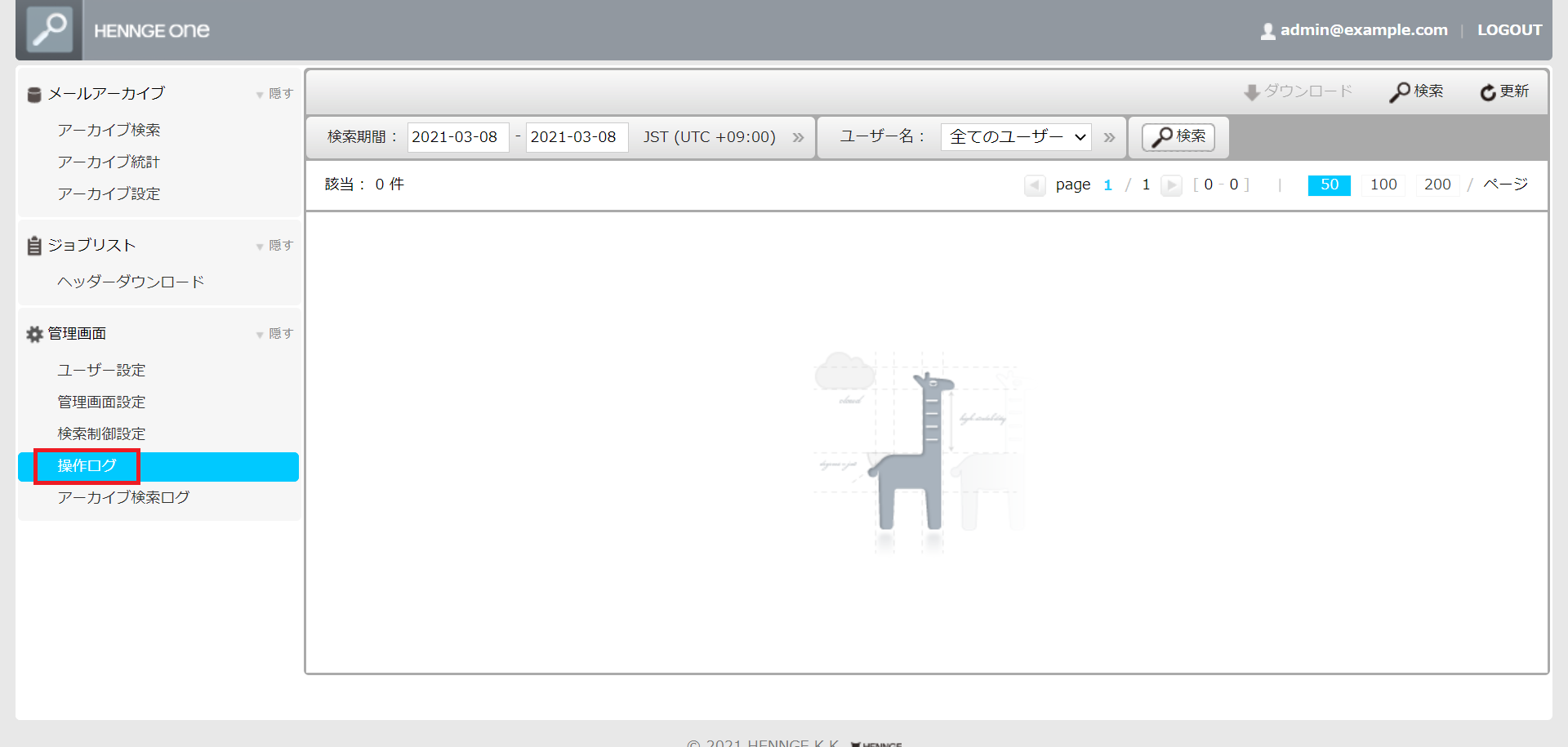Viewport: 1568px width, 747px height.
Task: Expand the search period double-chevron
Action: [x=798, y=137]
